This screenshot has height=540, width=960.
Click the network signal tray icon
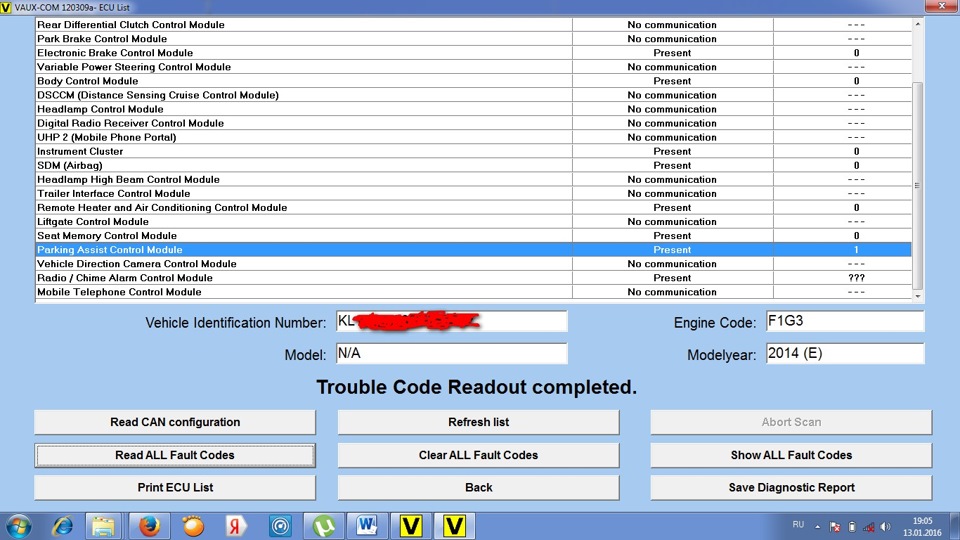coord(869,527)
